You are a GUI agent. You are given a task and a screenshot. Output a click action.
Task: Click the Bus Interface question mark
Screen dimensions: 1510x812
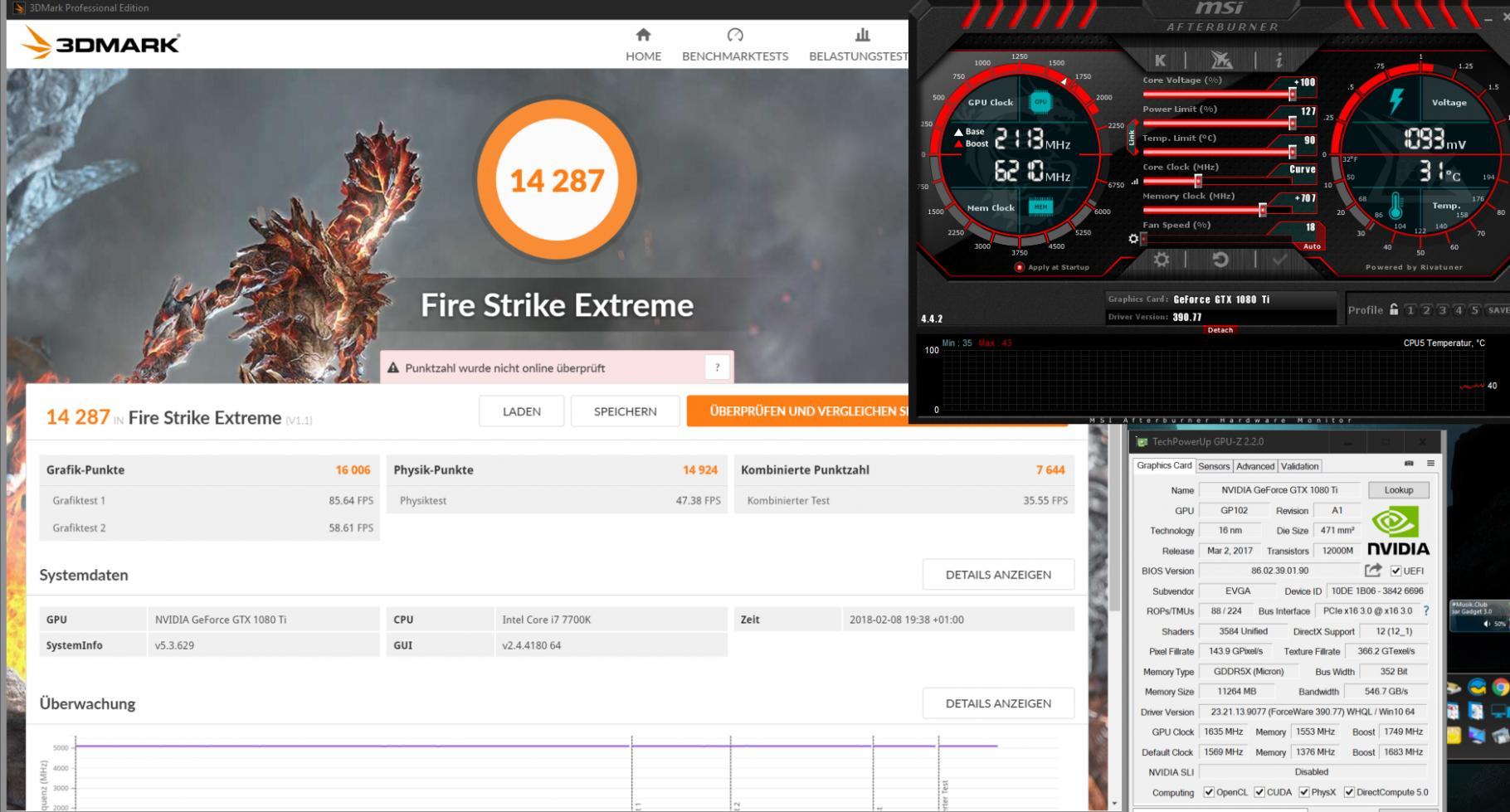click(x=1426, y=611)
